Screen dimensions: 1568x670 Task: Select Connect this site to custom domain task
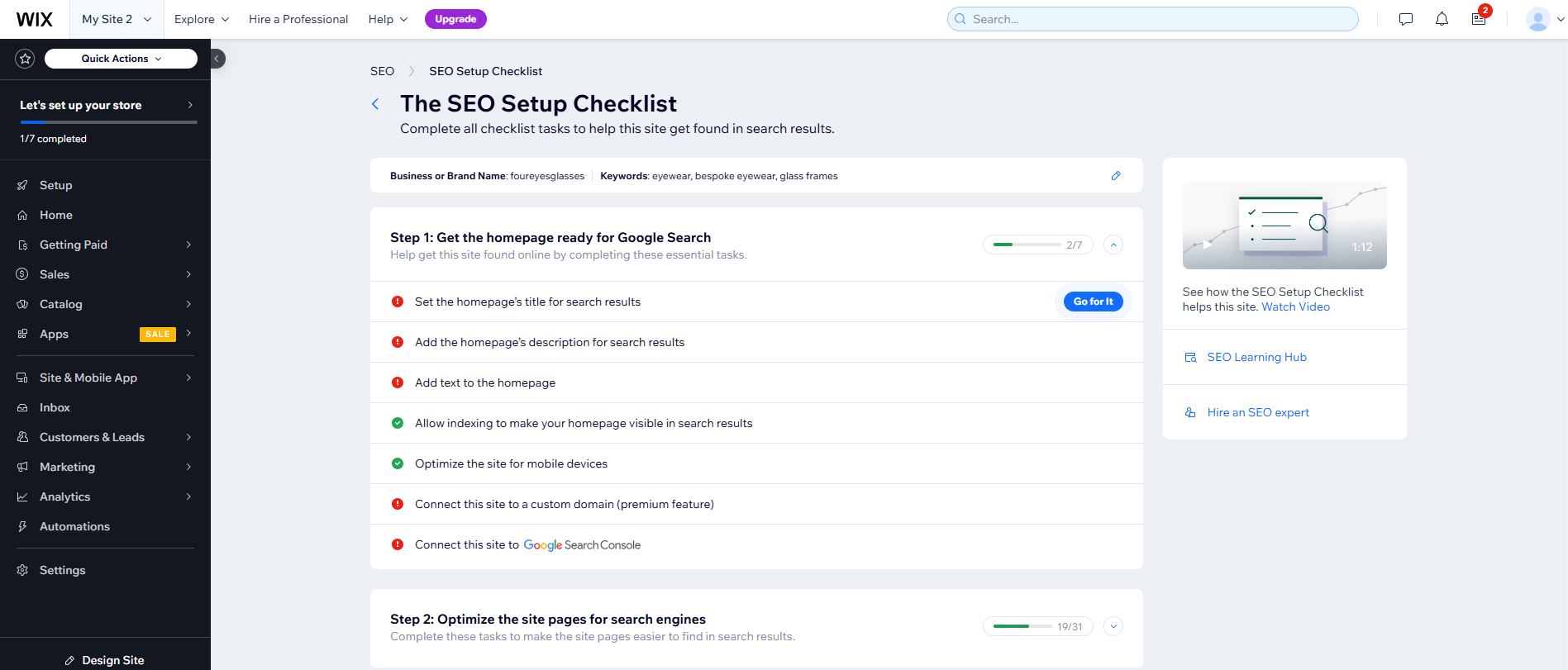(756, 504)
